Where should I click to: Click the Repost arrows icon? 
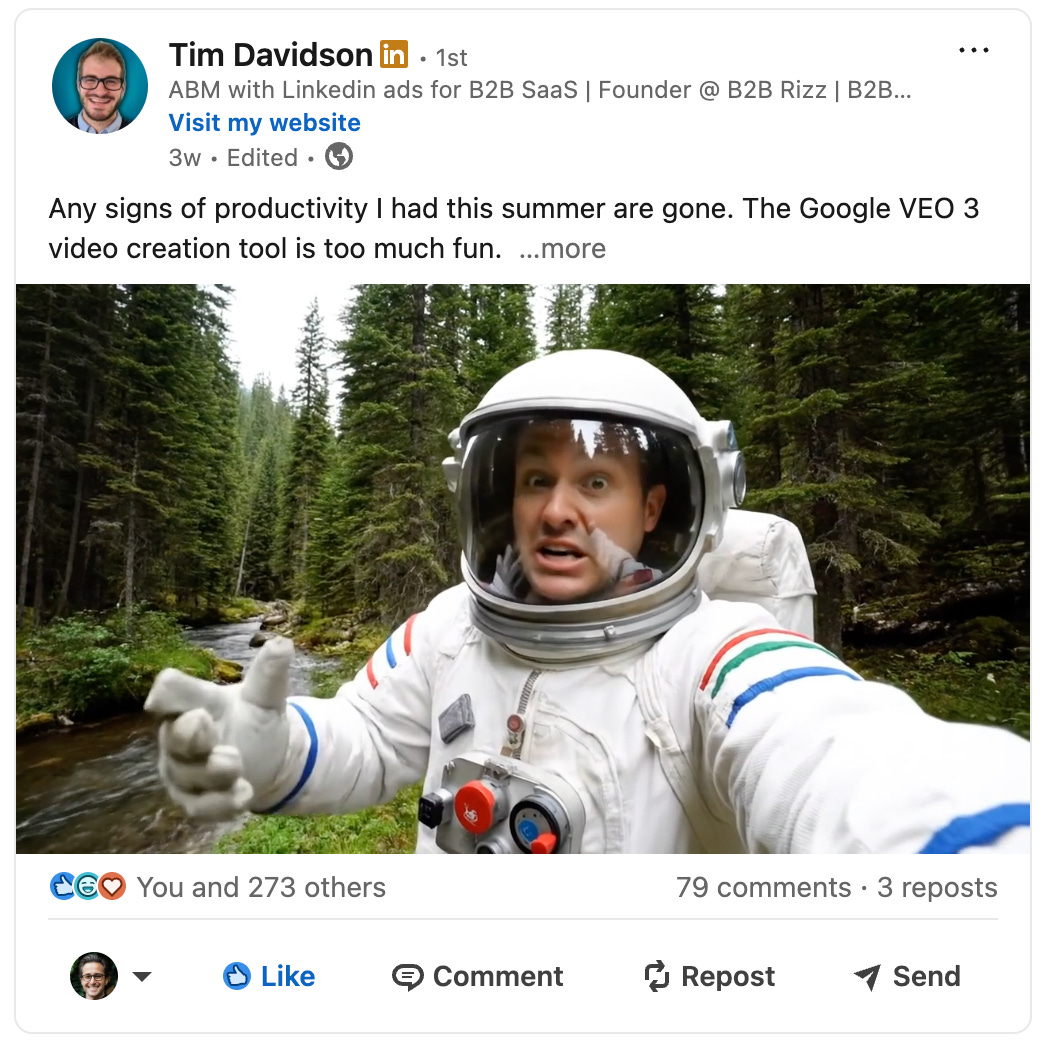(x=657, y=976)
